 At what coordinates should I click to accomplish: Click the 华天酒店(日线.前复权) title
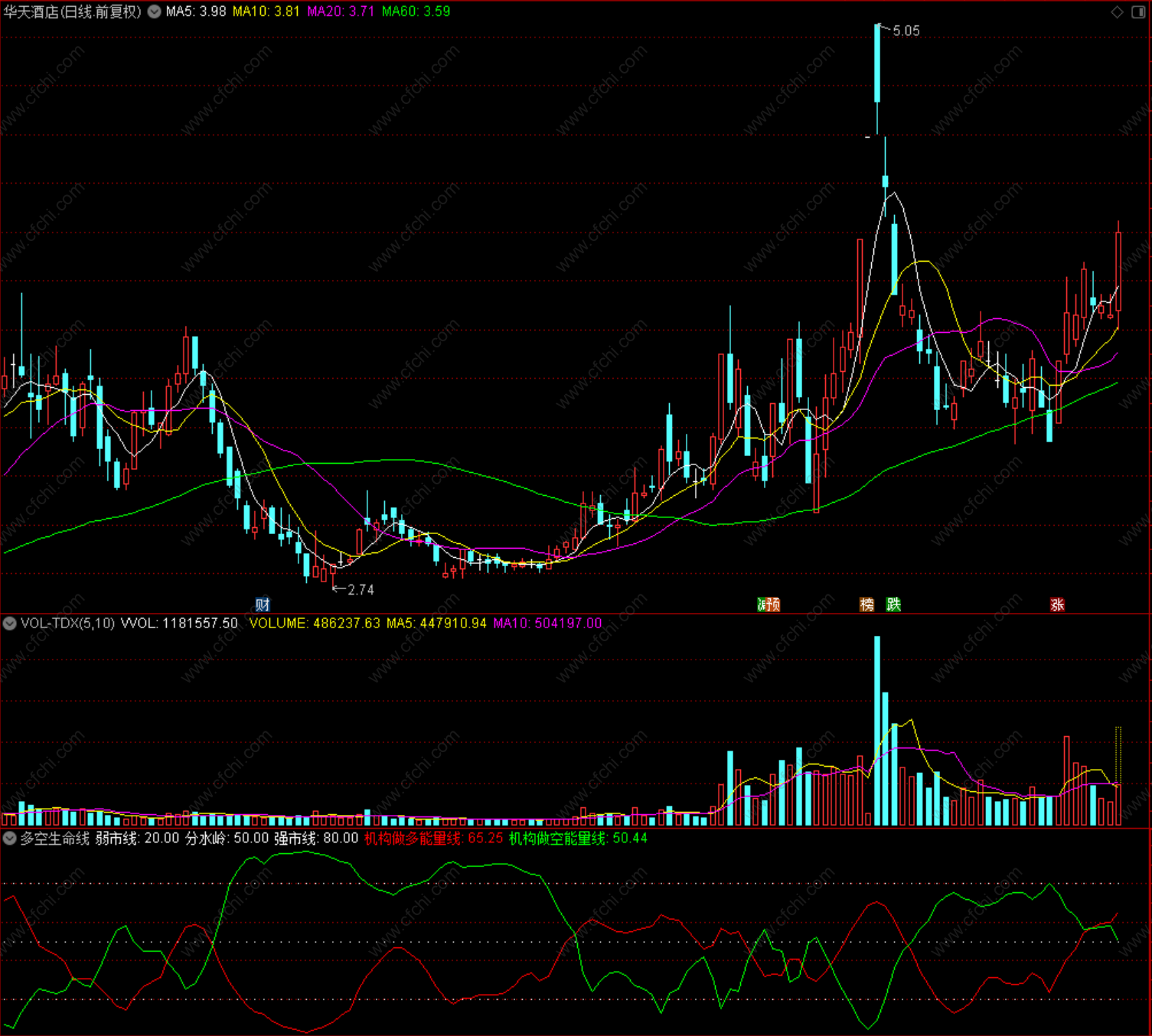[x=73, y=11]
